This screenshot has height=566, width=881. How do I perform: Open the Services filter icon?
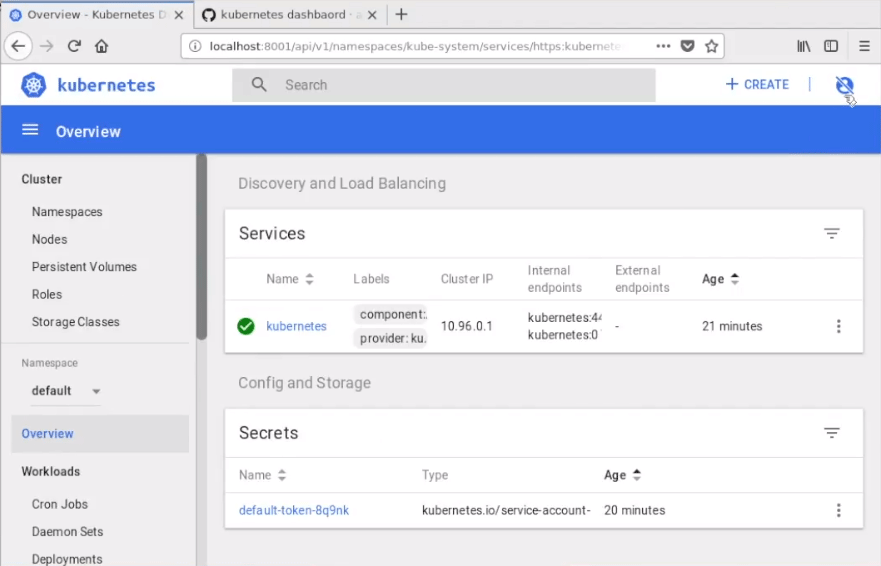pyautogui.click(x=832, y=233)
